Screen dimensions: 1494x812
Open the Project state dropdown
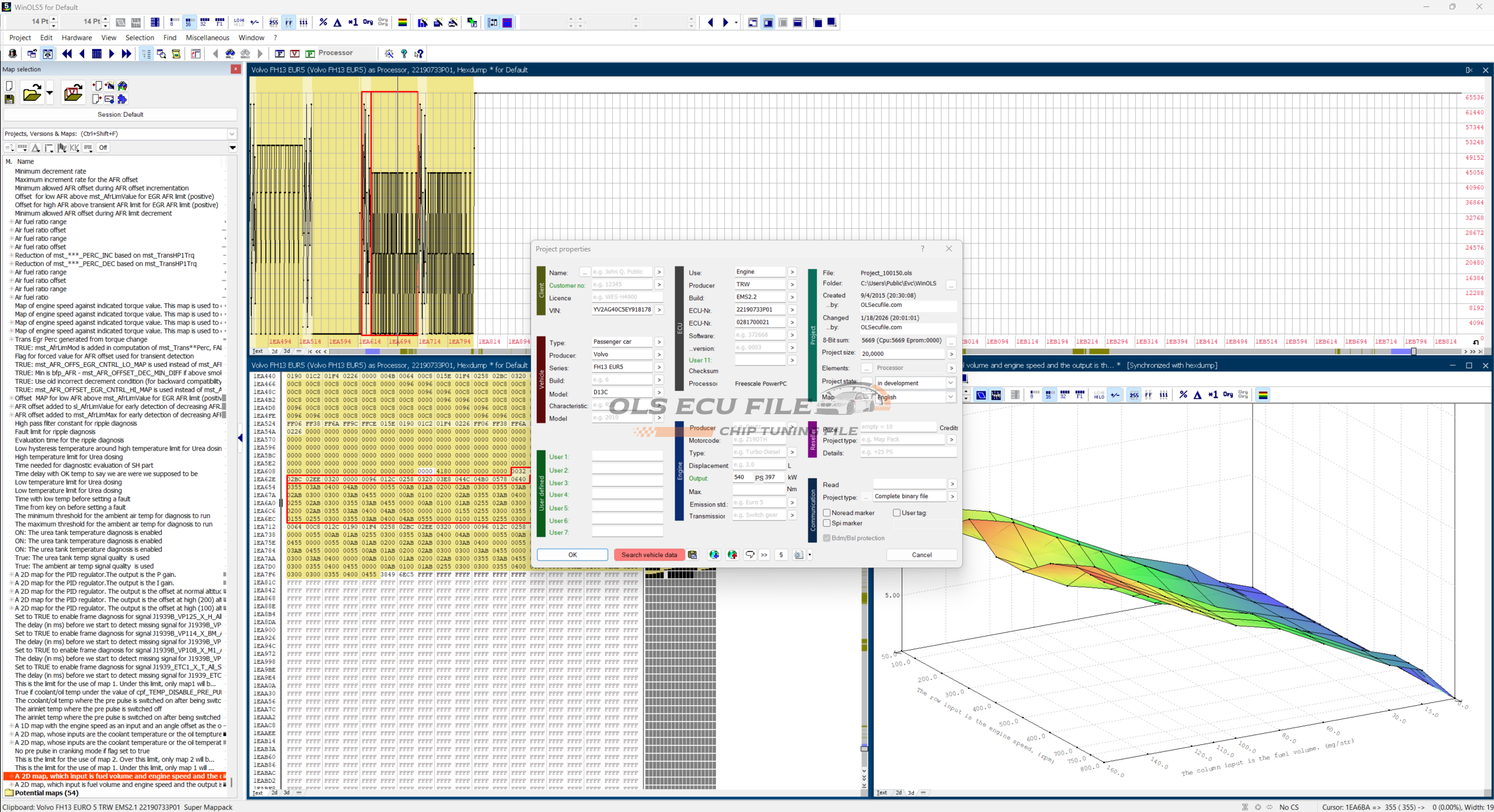[950, 383]
